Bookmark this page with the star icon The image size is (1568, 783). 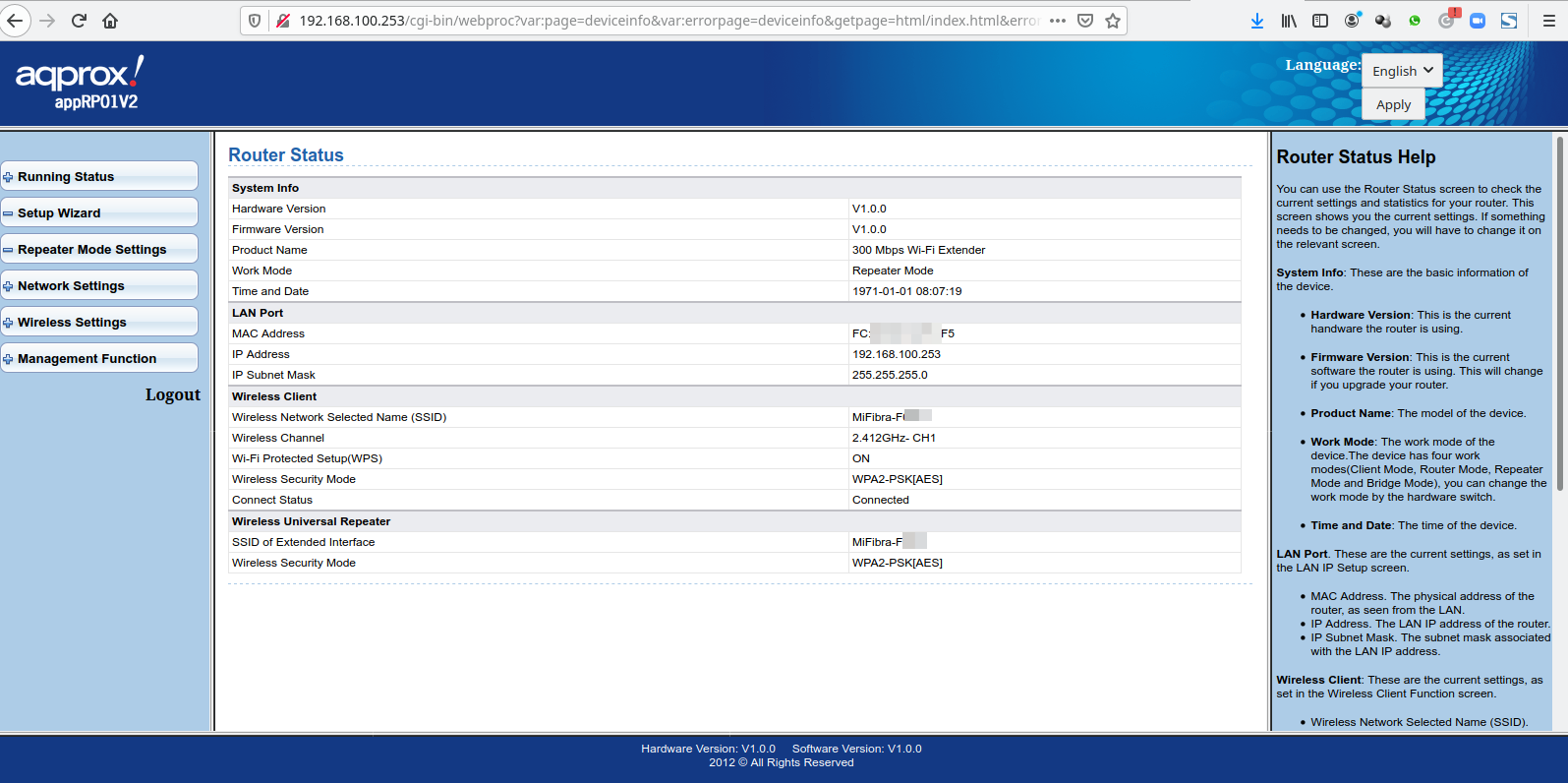point(1113,21)
